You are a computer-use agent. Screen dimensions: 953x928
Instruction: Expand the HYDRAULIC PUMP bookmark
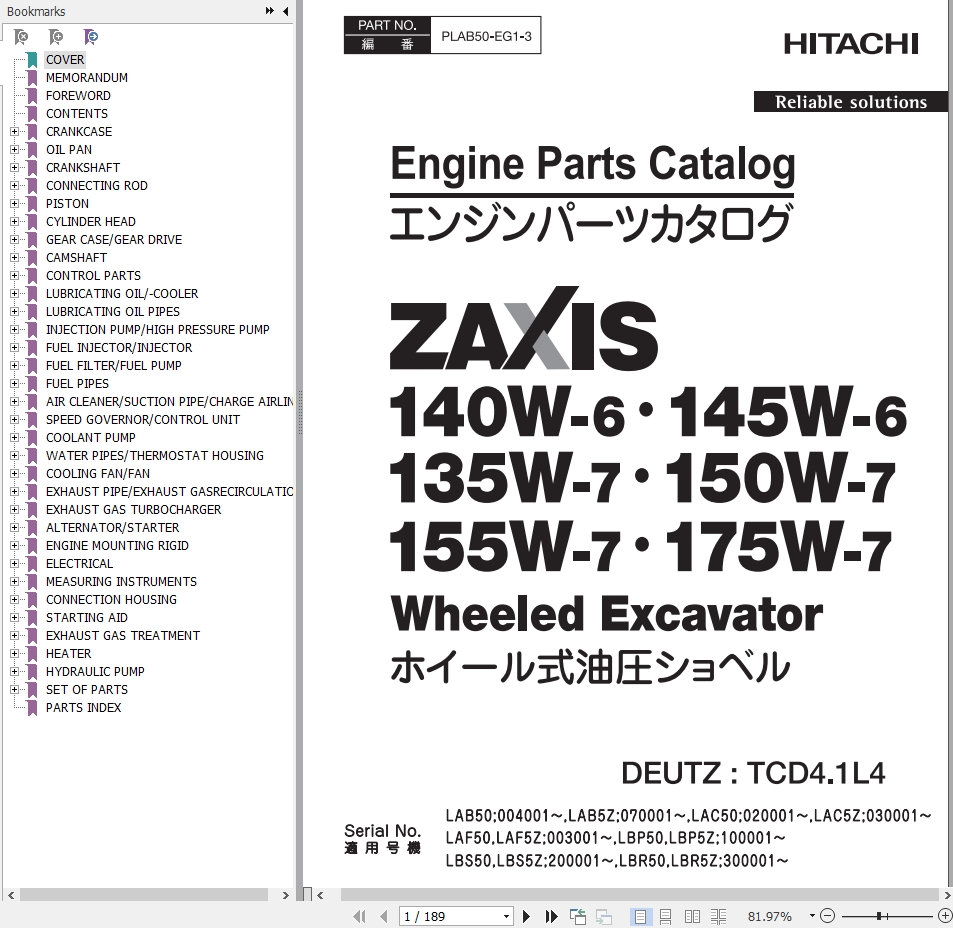pyautogui.click(x=15, y=672)
